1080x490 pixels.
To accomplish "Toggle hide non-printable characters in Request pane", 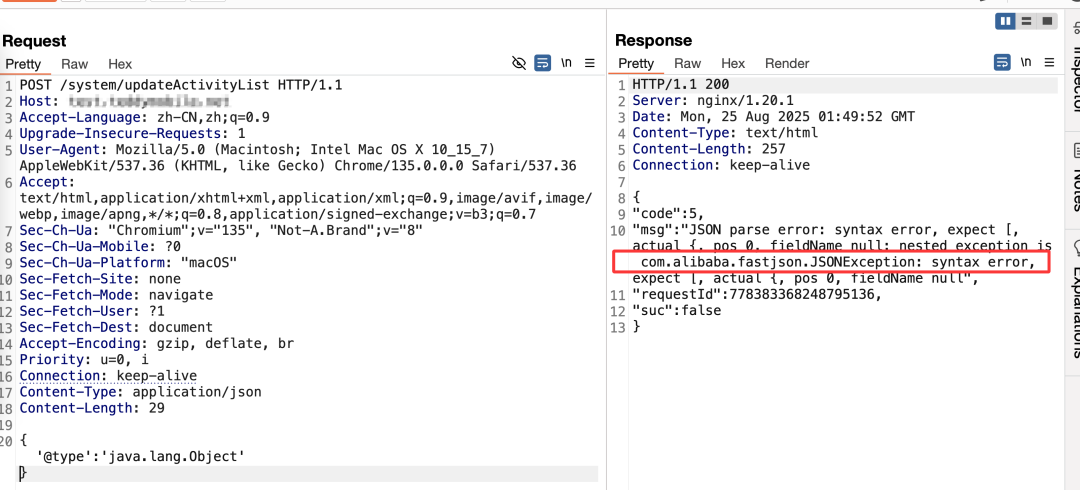I will coord(519,63).
